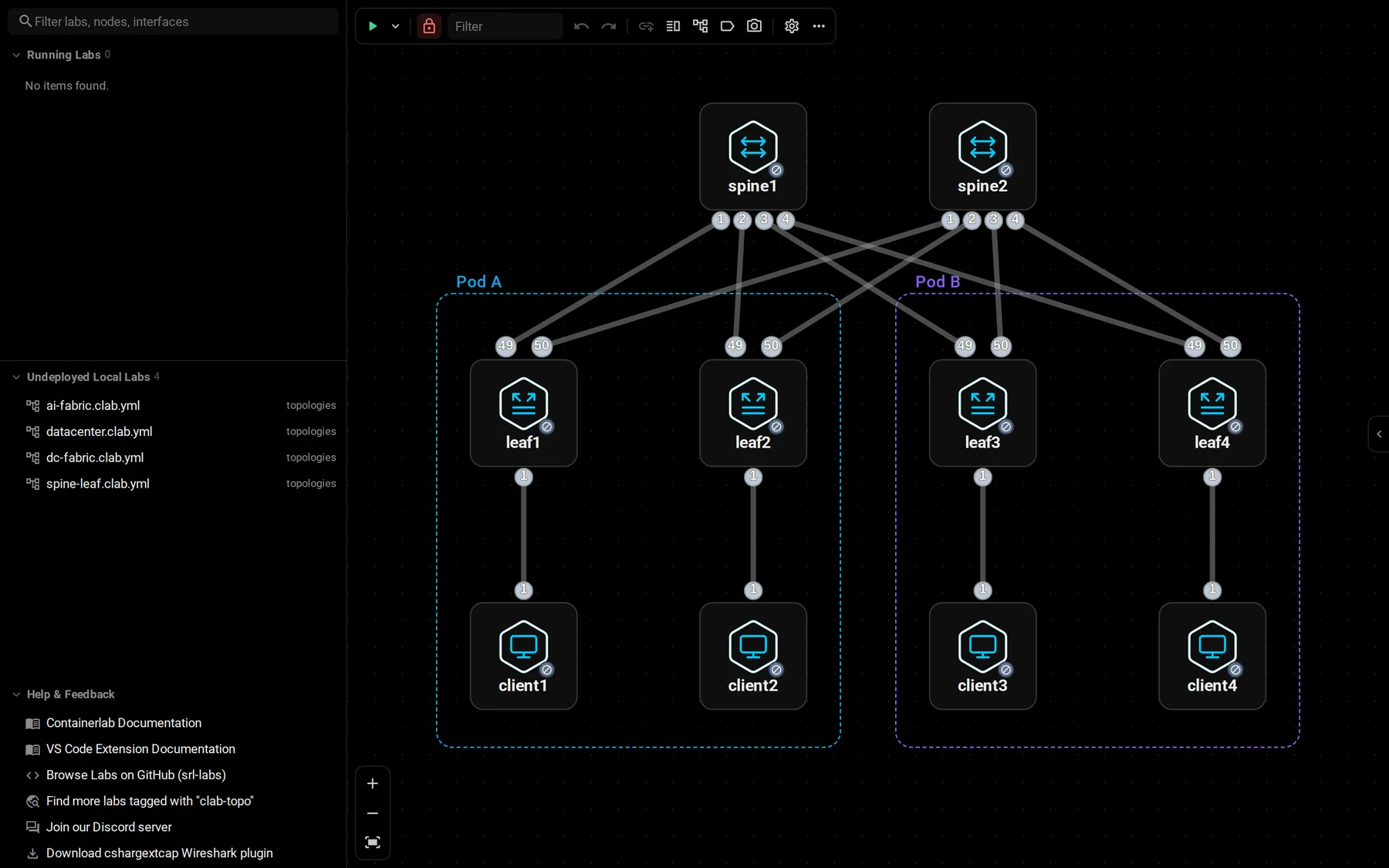The height and width of the screenshot is (868, 1389).
Task: Select the client4 host node
Action: (1212, 656)
